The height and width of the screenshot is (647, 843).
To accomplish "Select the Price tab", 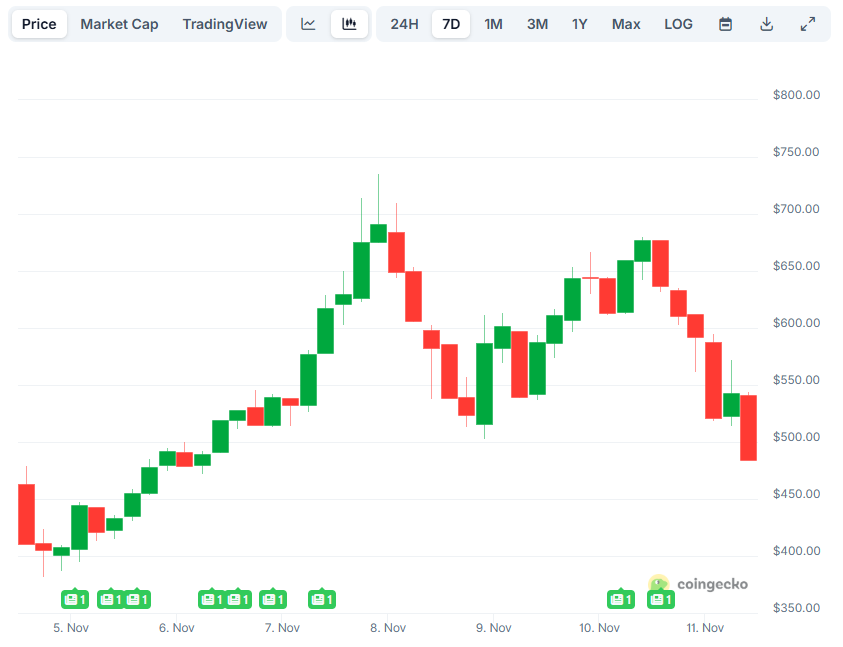I will (x=39, y=23).
